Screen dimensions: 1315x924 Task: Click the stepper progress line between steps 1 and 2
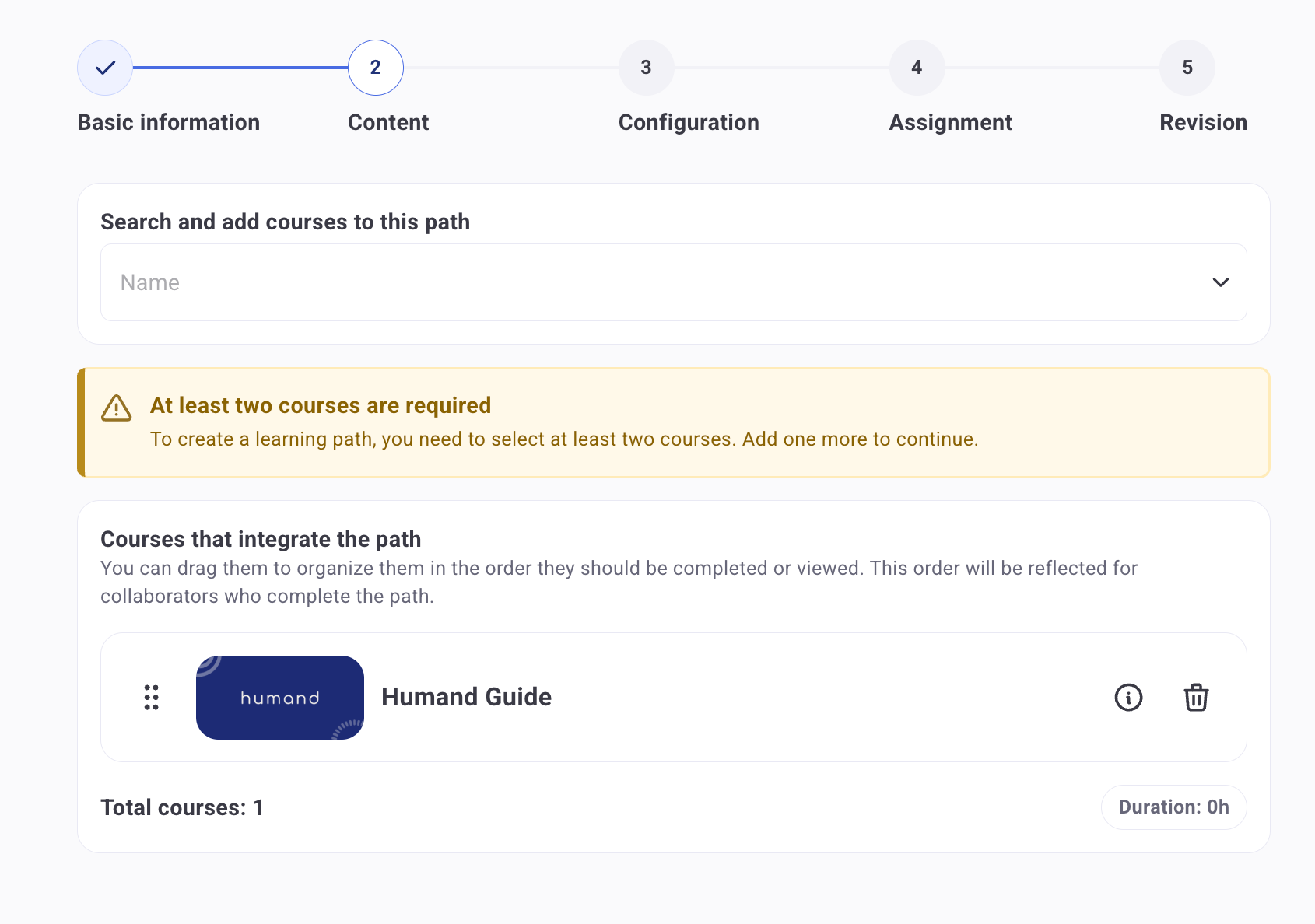coord(240,68)
